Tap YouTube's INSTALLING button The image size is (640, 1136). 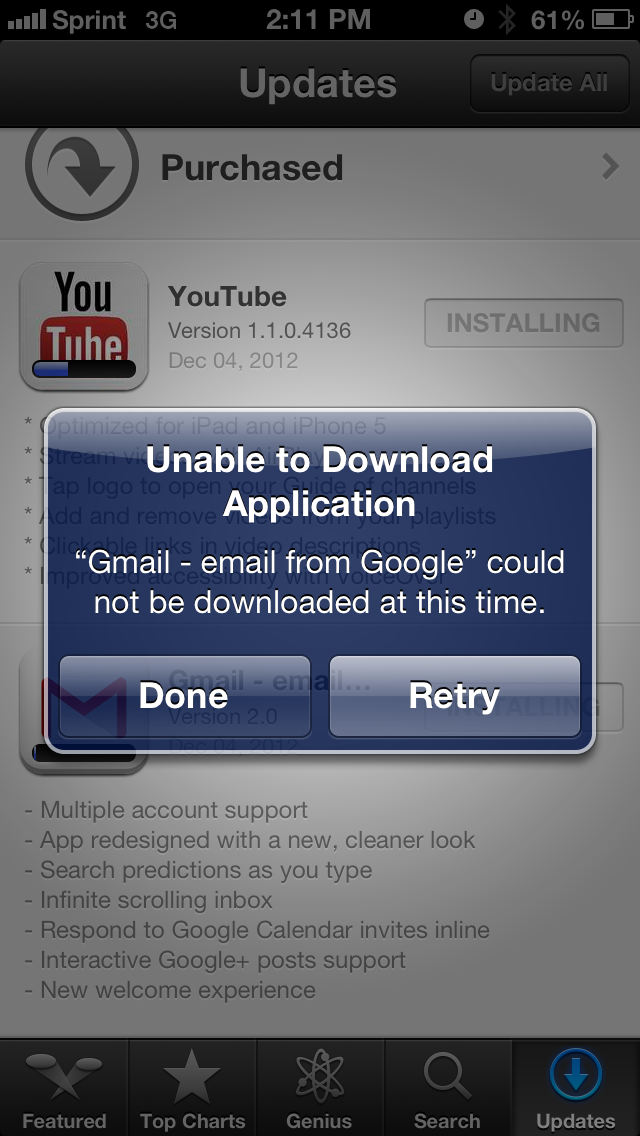pyautogui.click(x=523, y=322)
